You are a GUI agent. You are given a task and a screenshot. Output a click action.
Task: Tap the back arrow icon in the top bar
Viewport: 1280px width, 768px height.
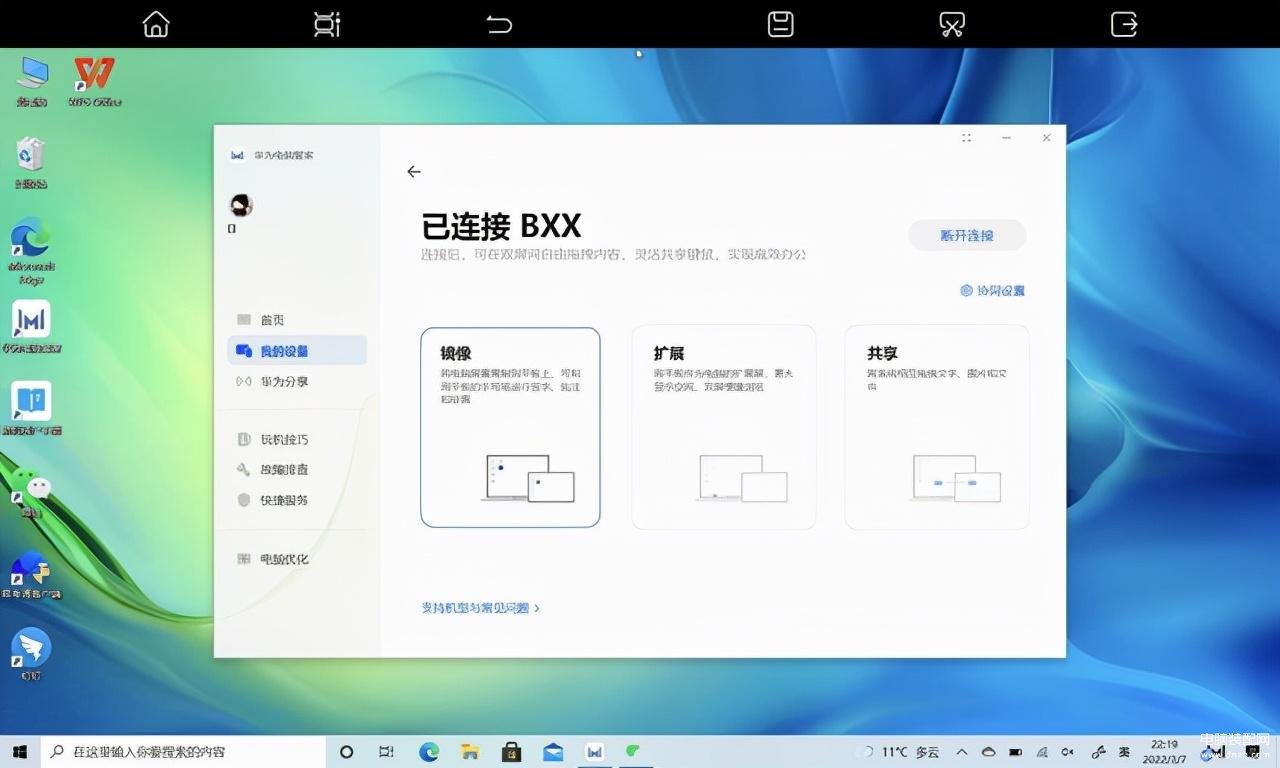click(499, 24)
